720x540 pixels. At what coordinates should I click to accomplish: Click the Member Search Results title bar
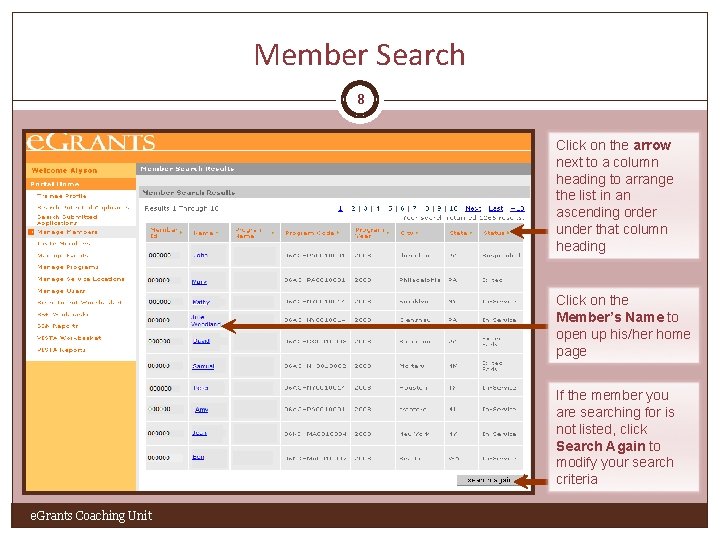click(333, 169)
